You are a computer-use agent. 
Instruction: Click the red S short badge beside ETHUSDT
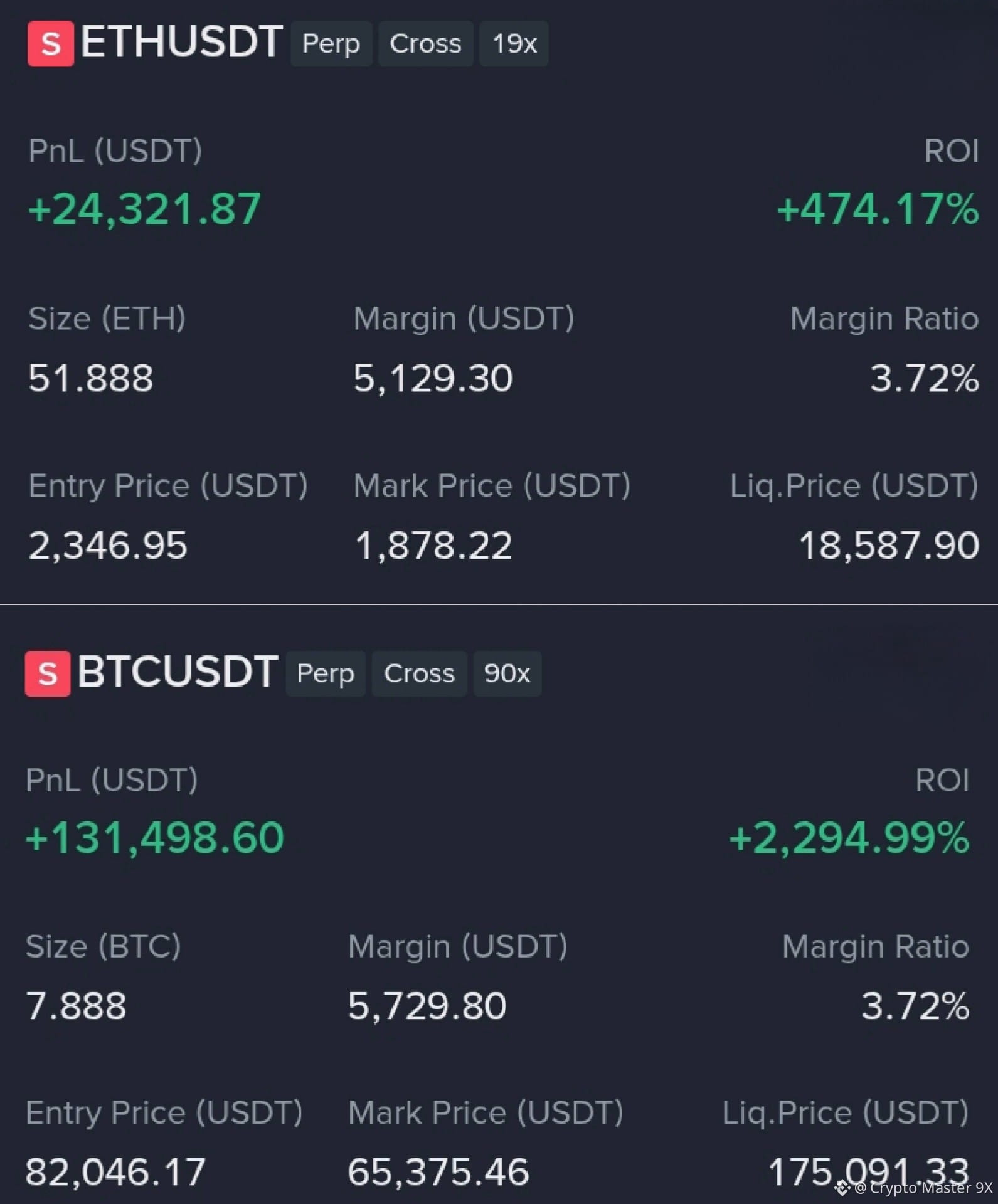pos(51,44)
